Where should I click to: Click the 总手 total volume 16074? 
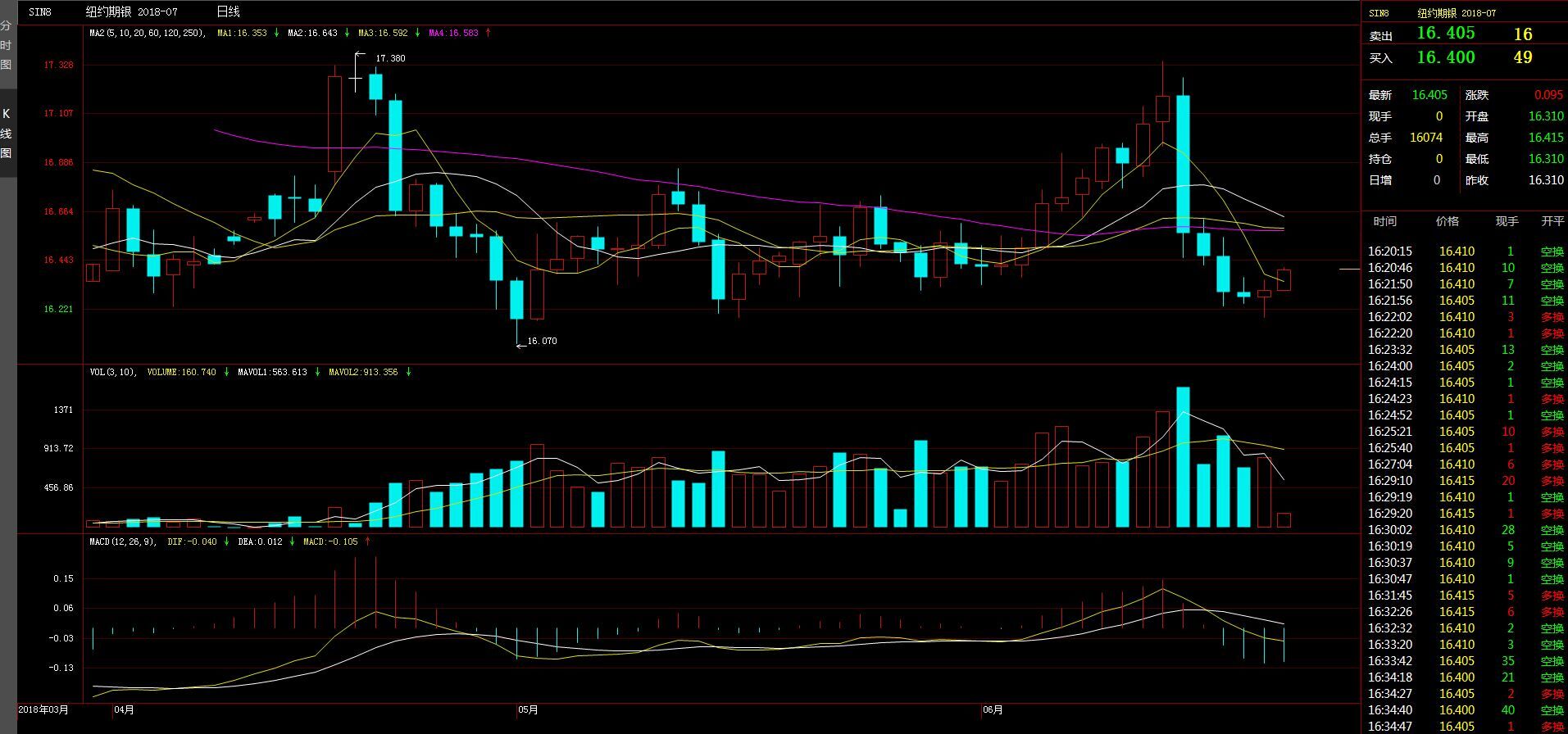click(1426, 138)
